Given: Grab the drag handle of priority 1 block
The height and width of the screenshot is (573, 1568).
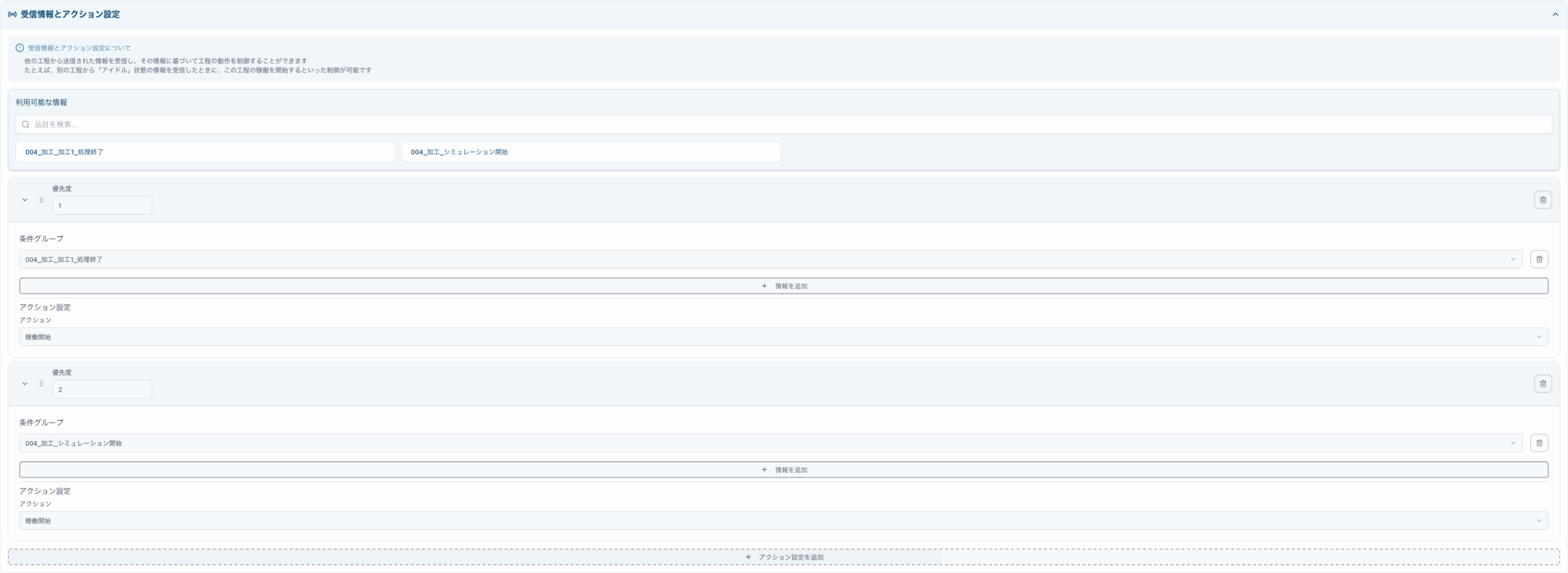Looking at the screenshot, I should click(41, 200).
